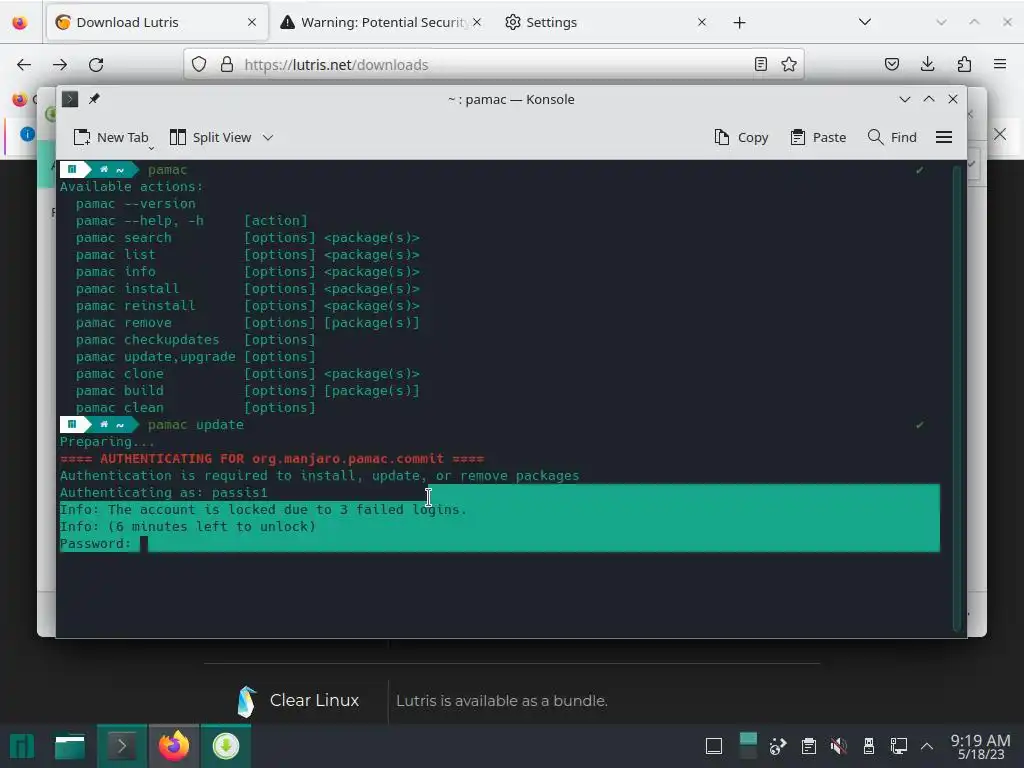Click the show desktop tray icon
The width and height of the screenshot is (1024, 768).
pyautogui.click(x=714, y=746)
